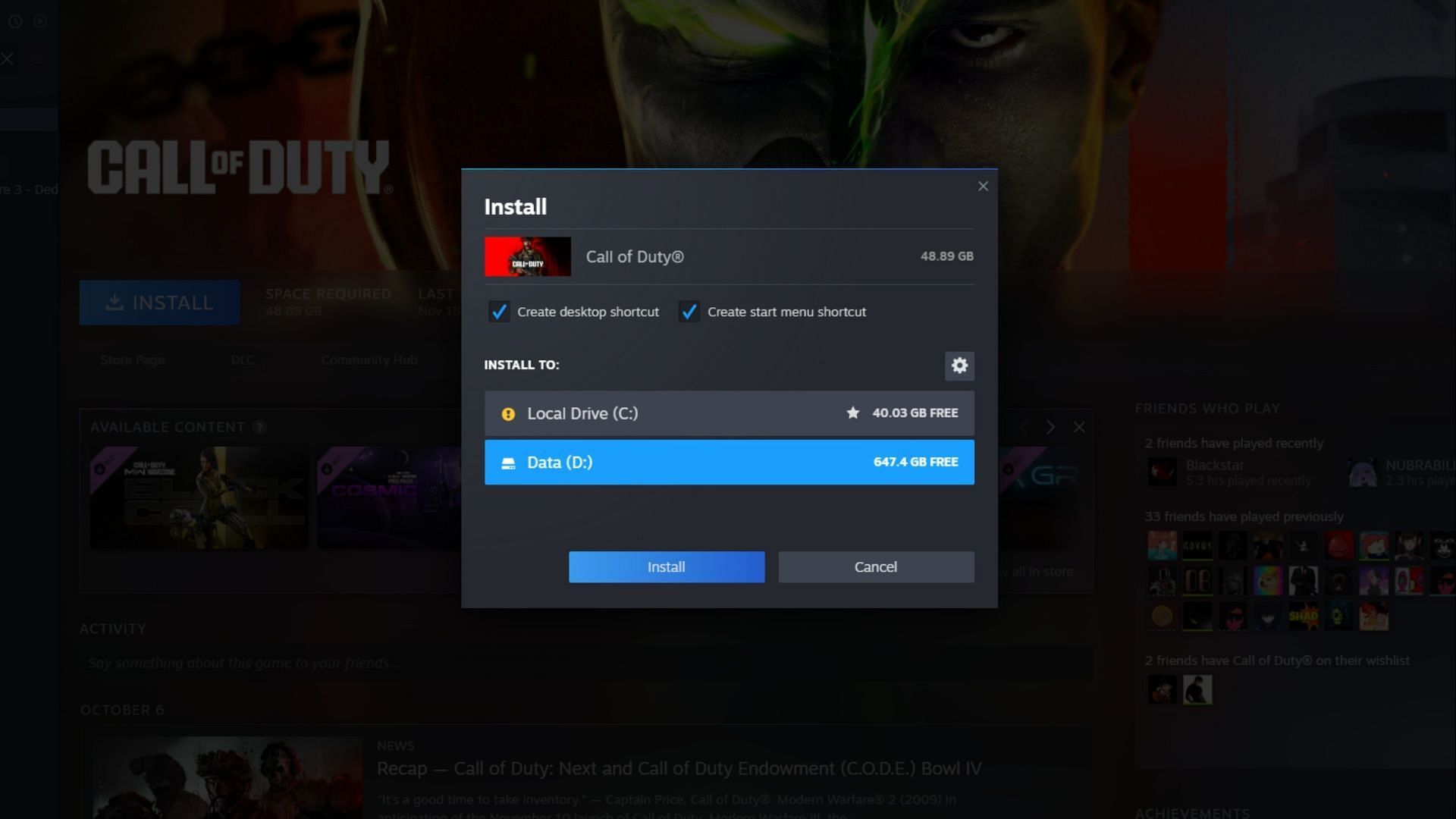The height and width of the screenshot is (819, 1456).
Task: Toggle the Create start menu shortcut checkbox
Action: [688, 311]
